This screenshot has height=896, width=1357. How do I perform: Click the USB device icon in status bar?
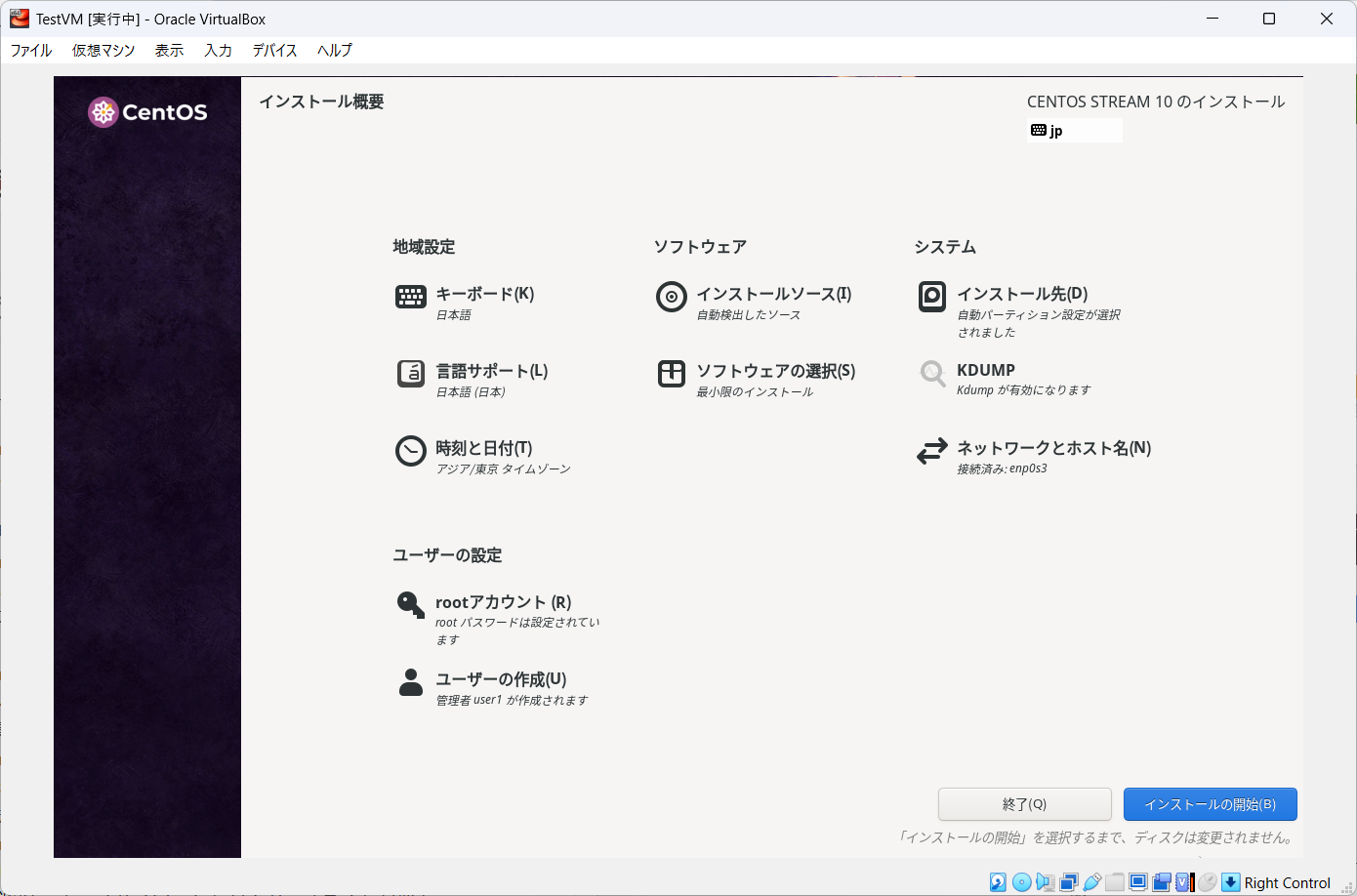[1092, 882]
